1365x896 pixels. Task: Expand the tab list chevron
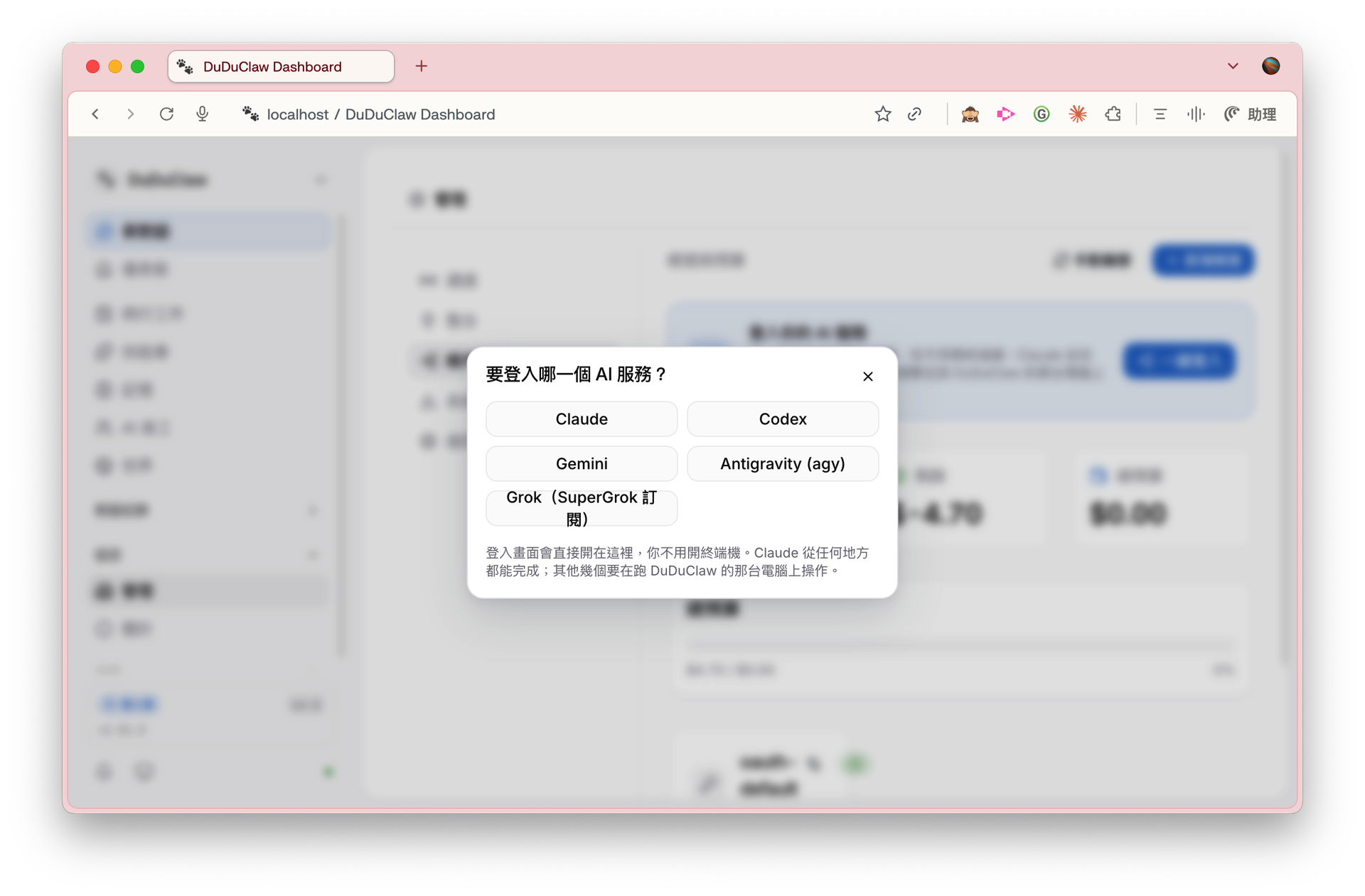[1233, 66]
